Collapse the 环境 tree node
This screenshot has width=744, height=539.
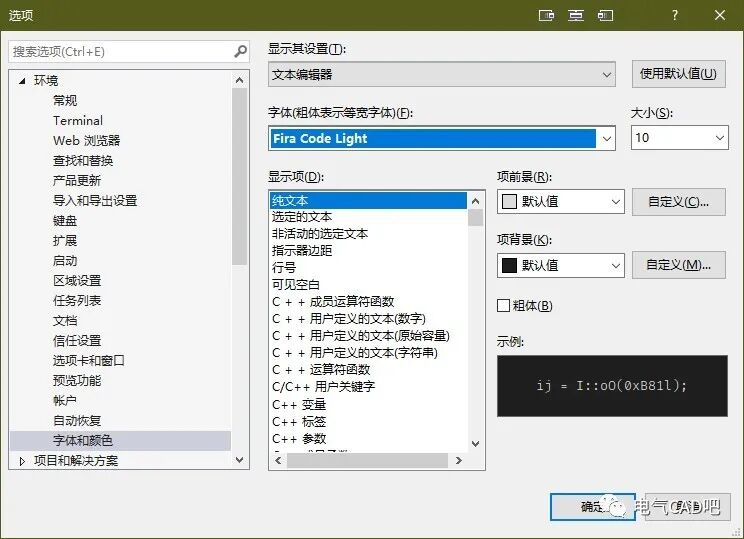[x=22, y=81]
